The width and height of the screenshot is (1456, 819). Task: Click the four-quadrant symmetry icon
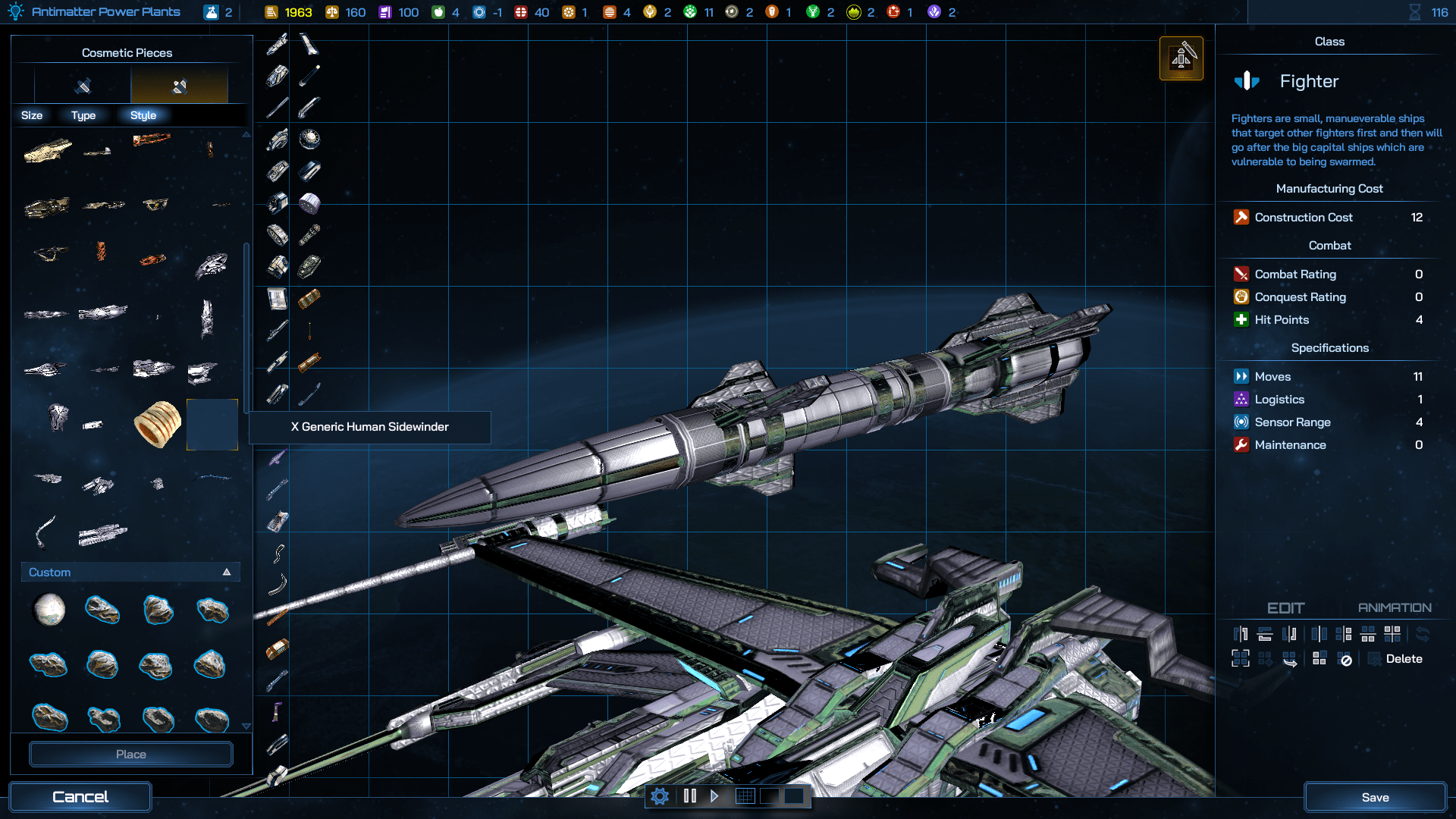tap(1392, 634)
